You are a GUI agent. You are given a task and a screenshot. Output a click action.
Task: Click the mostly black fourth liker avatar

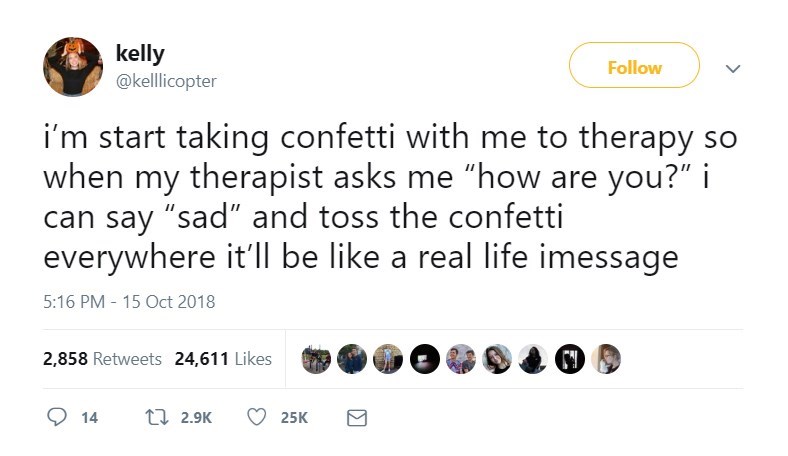point(424,359)
